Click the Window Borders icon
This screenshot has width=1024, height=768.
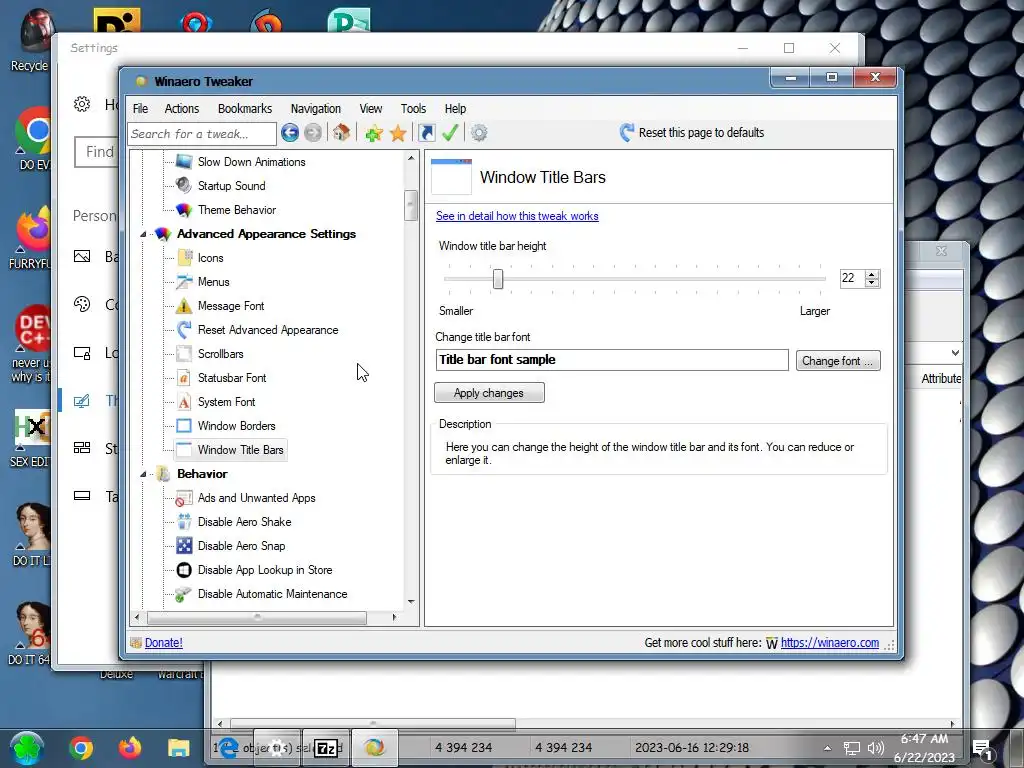coord(184,426)
